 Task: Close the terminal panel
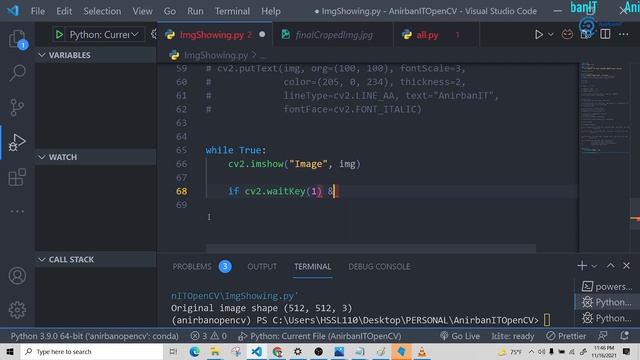click(627, 266)
